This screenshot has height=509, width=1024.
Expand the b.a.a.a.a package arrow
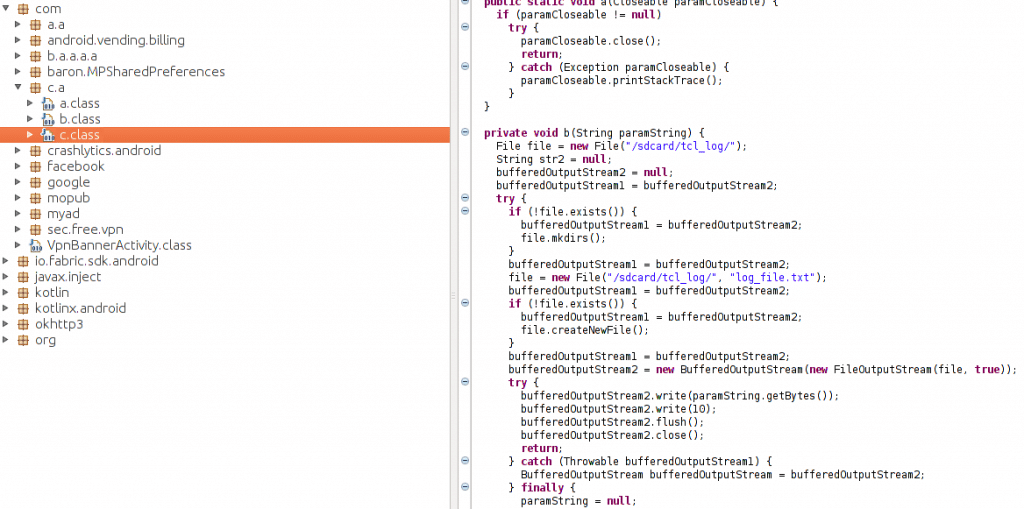pos(18,56)
